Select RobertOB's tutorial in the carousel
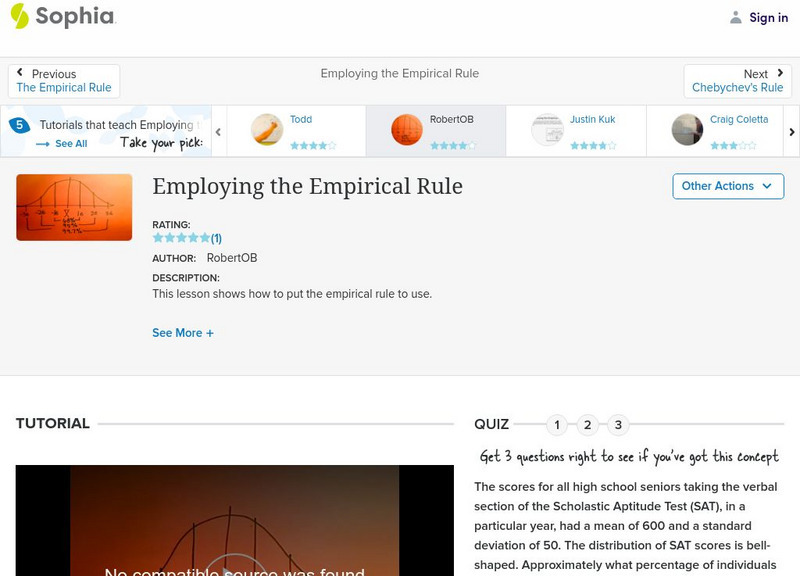The width and height of the screenshot is (800, 576). coord(435,130)
